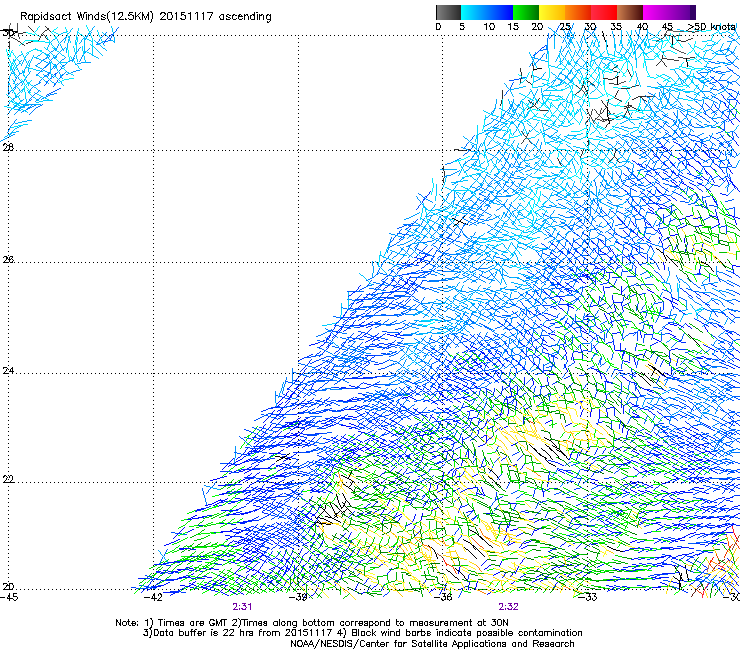This screenshot has height=650, width=740.
Task: Click the '35' label under the color scale
Action: click(616, 27)
